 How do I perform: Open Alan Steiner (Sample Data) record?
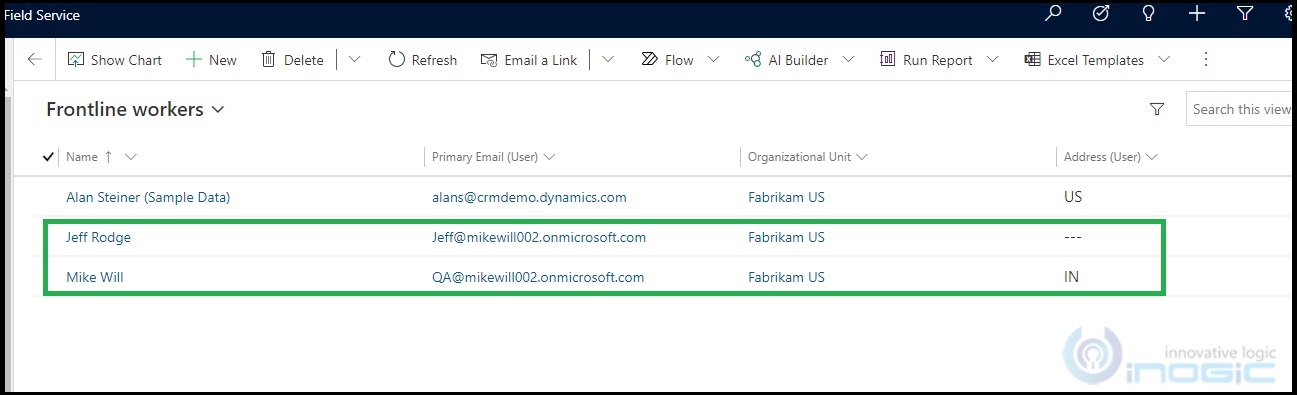148,197
